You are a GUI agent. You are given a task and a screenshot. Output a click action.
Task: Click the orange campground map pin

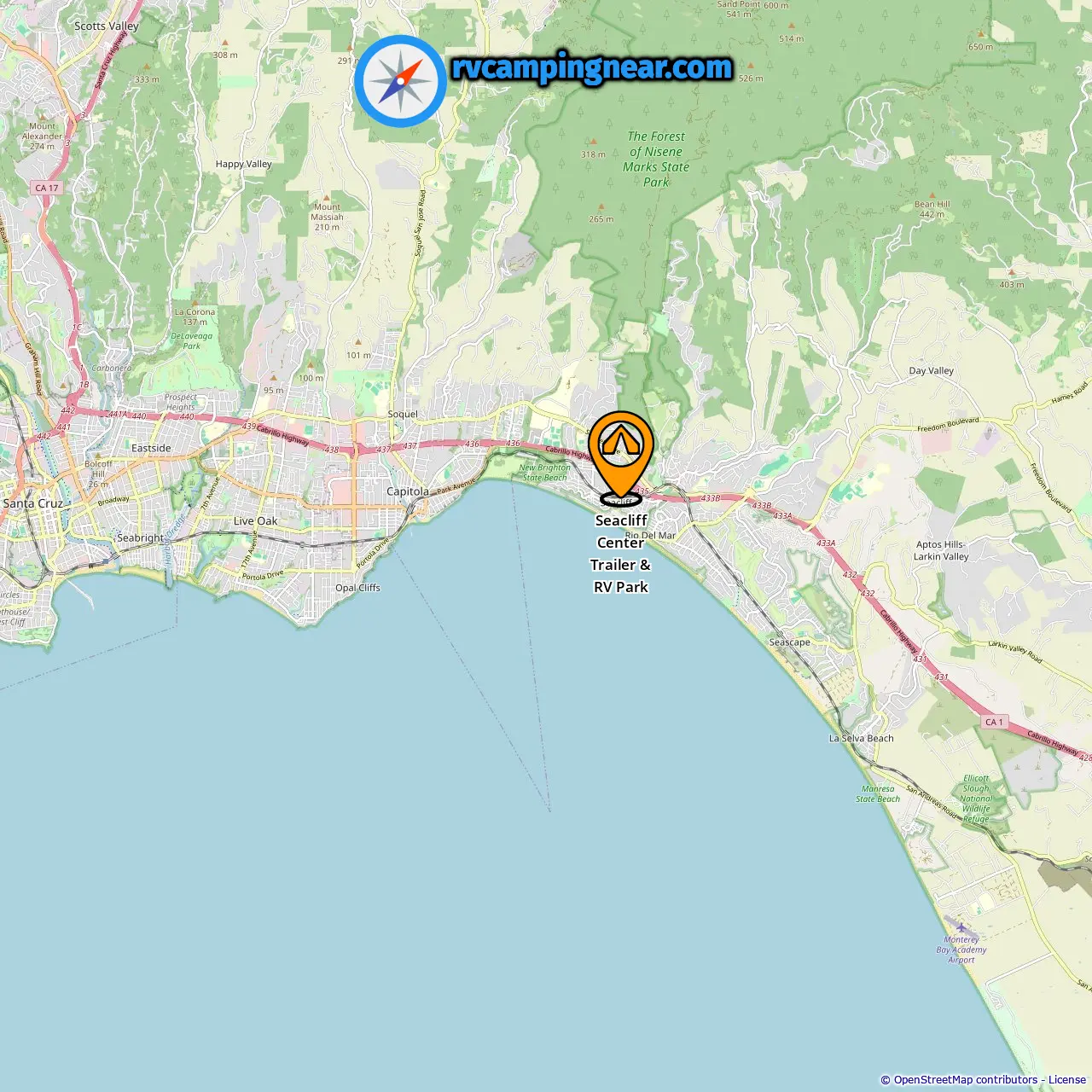tap(621, 458)
